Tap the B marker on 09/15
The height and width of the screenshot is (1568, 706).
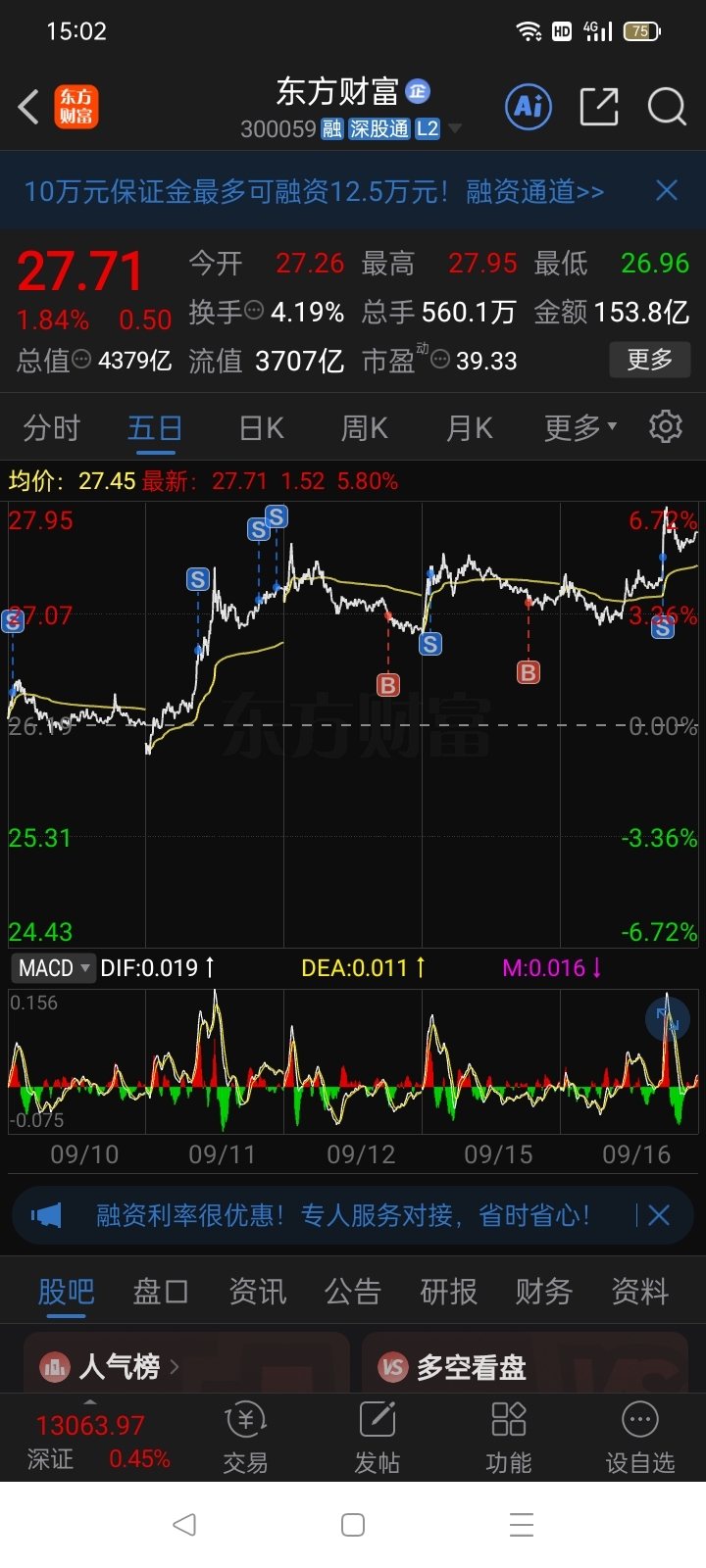[529, 671]
